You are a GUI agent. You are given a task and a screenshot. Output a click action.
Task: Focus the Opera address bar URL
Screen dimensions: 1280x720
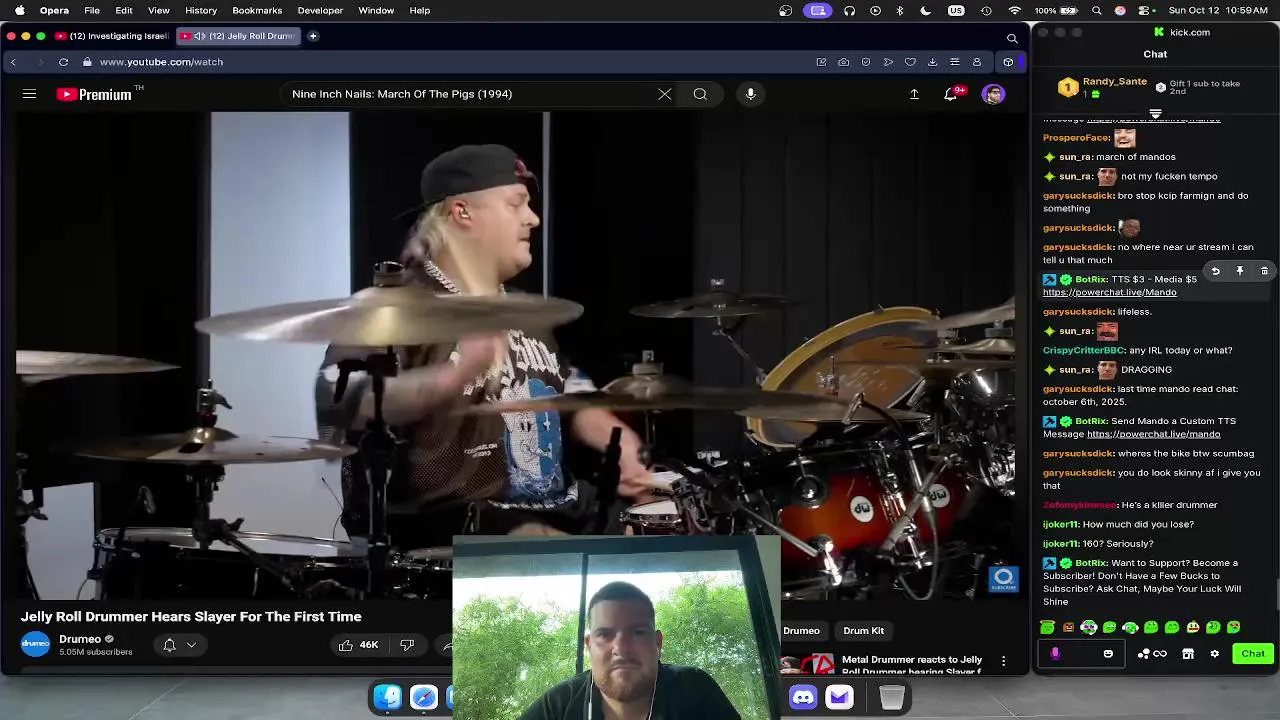coord(161,62)
